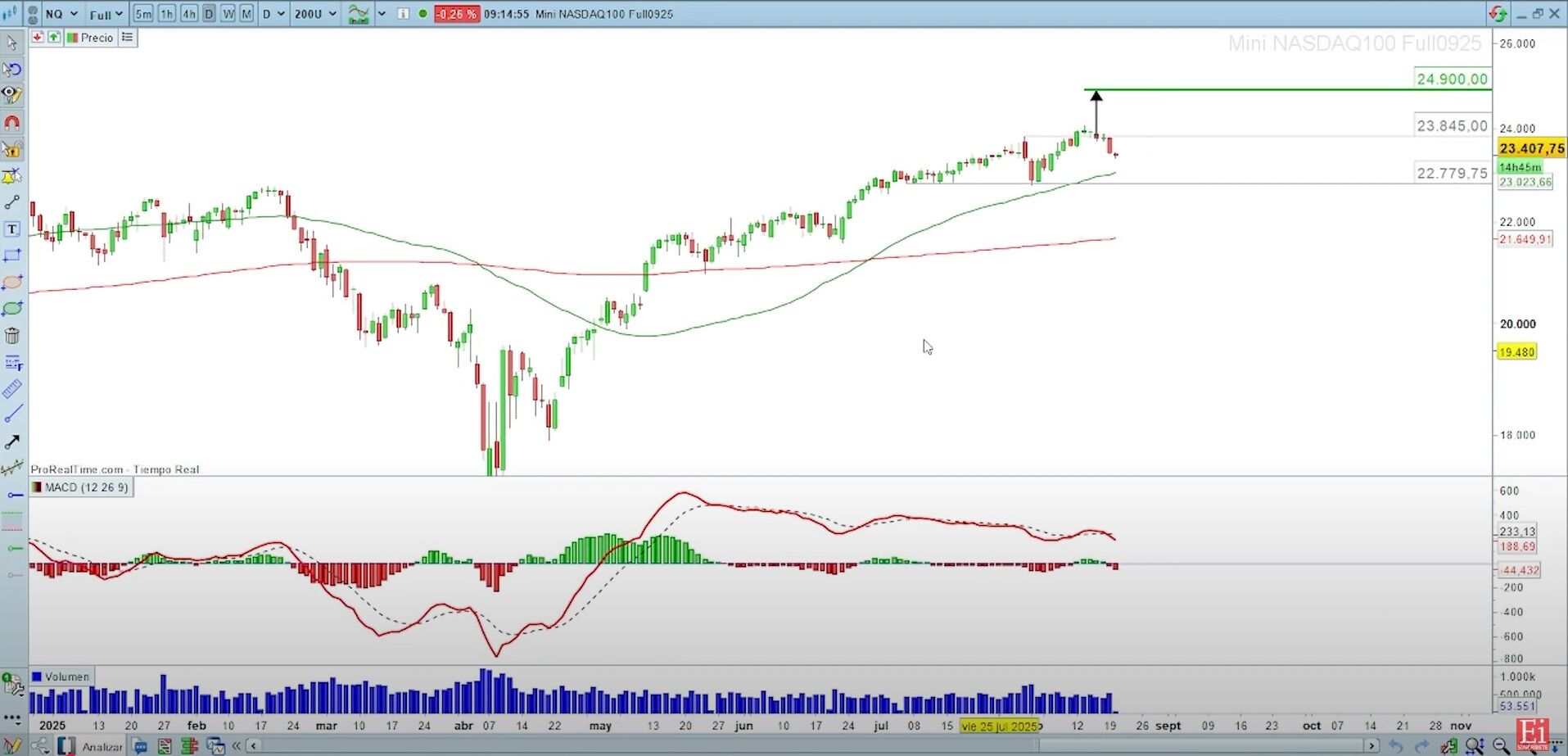Click the zoom out magnifier icon
The height and width of the screenshot is (756, 1568).
pos(1501,745)
